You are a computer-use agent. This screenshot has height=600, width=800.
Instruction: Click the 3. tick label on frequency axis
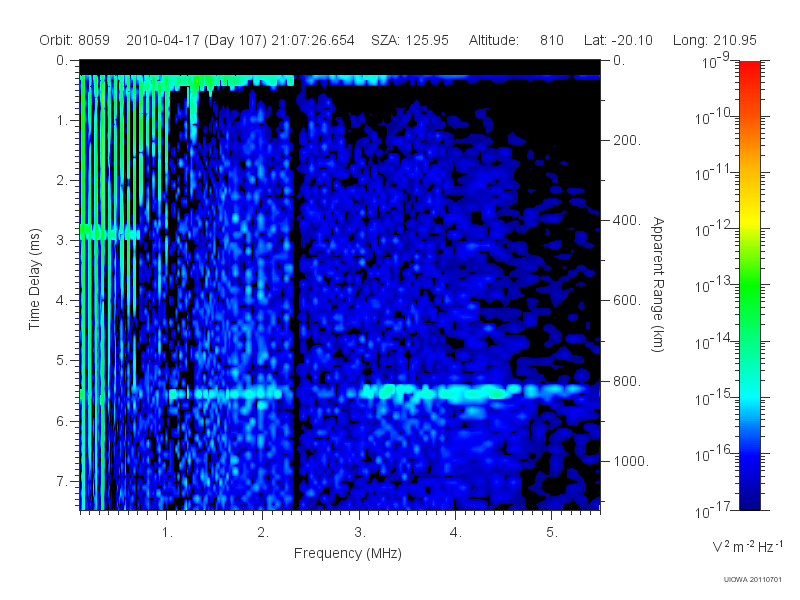tap(360, 533)
